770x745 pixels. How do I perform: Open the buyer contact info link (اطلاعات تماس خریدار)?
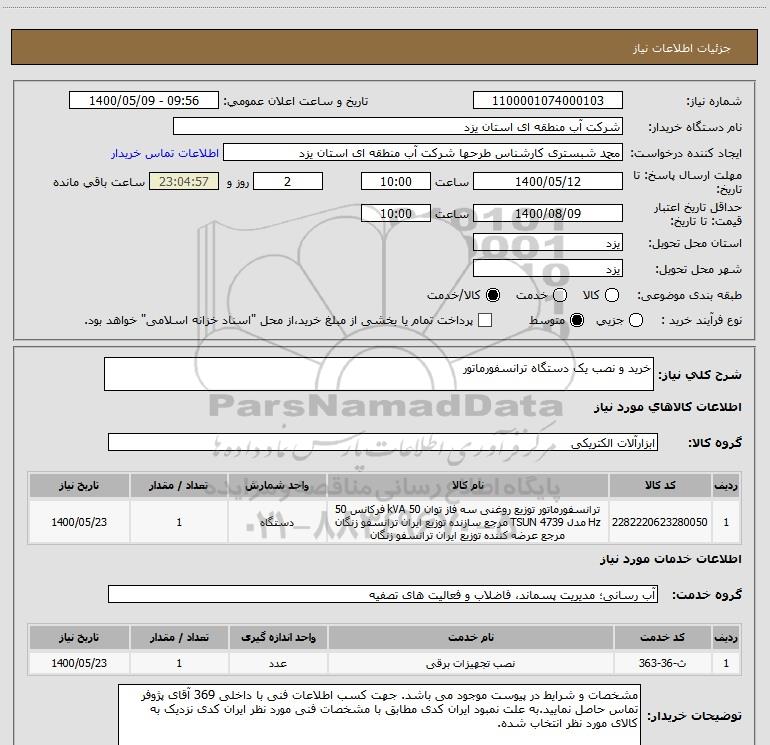pos(165,153)
